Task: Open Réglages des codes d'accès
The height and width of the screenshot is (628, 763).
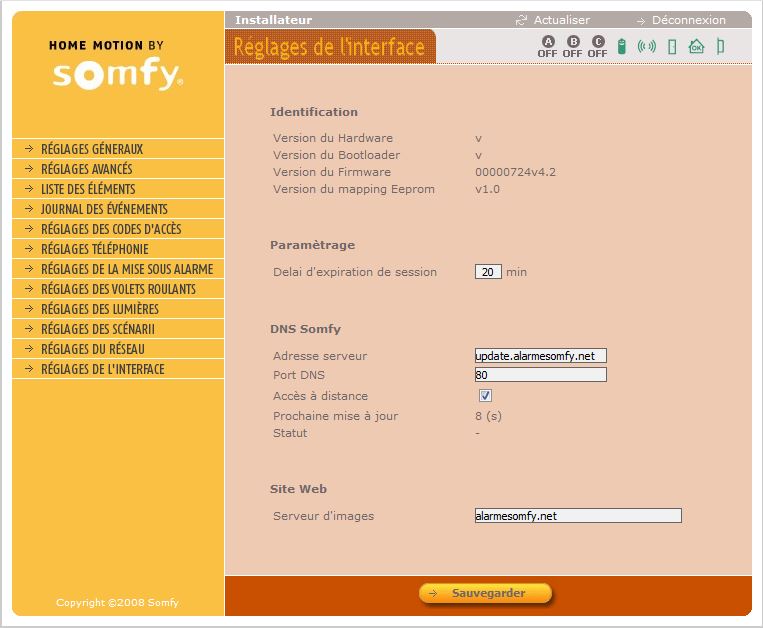Action: 111,229
